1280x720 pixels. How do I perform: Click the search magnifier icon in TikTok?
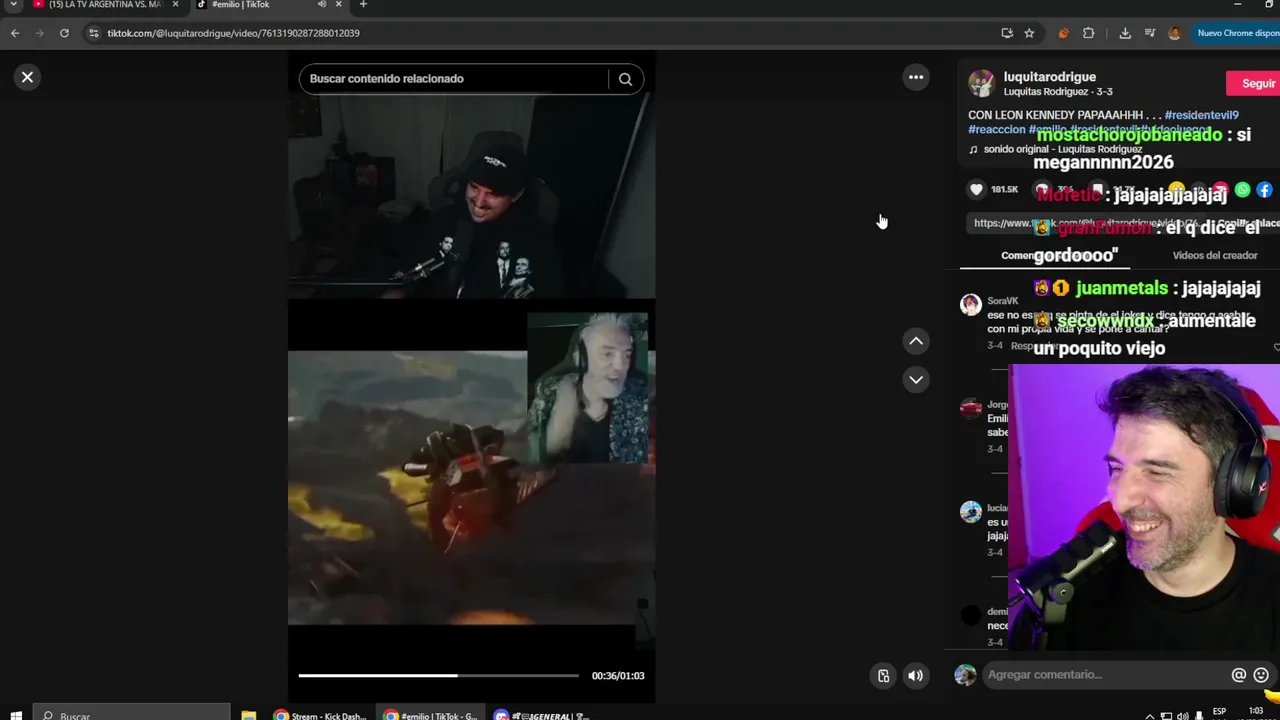625,79
